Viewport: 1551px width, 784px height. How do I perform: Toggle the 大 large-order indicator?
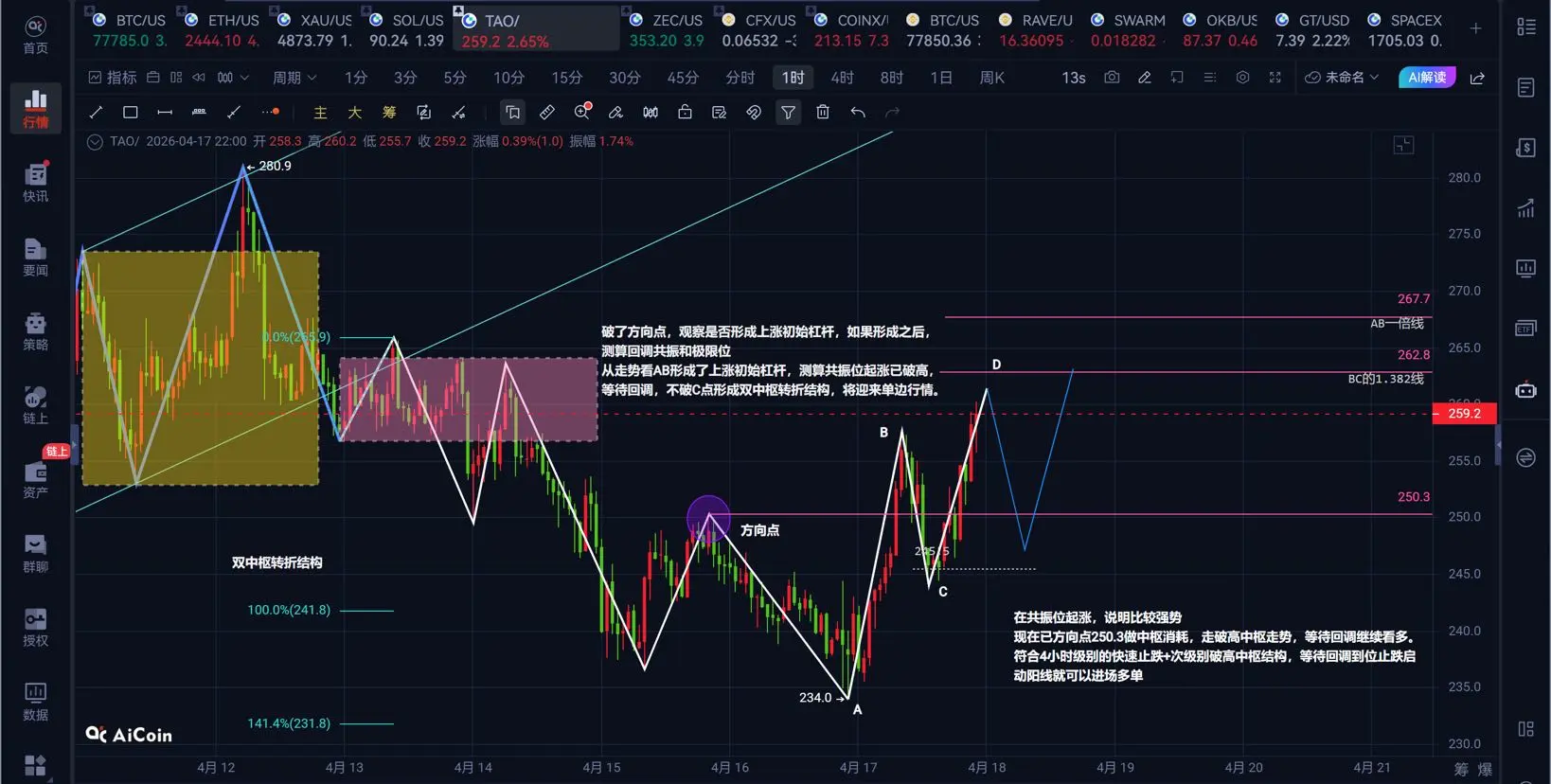pyautogui.click(x=355, y=113)
